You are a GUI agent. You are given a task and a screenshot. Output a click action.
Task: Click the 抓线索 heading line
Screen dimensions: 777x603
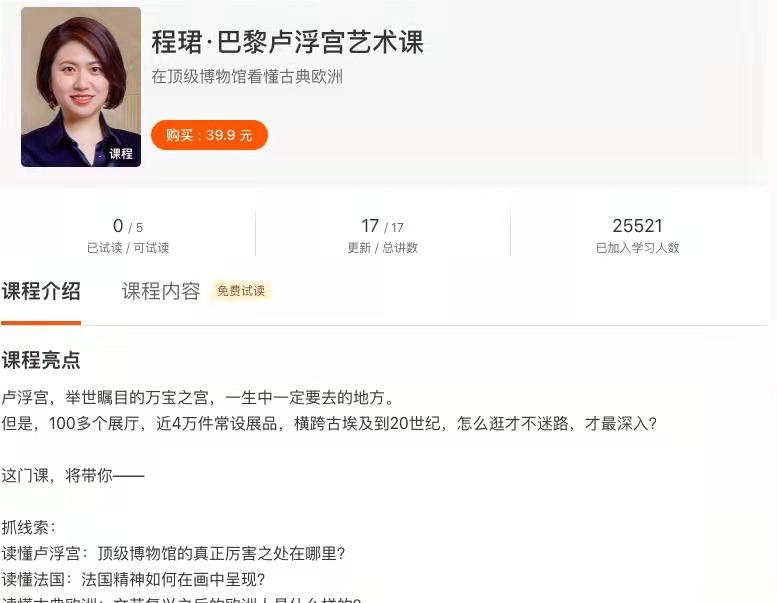28,527
